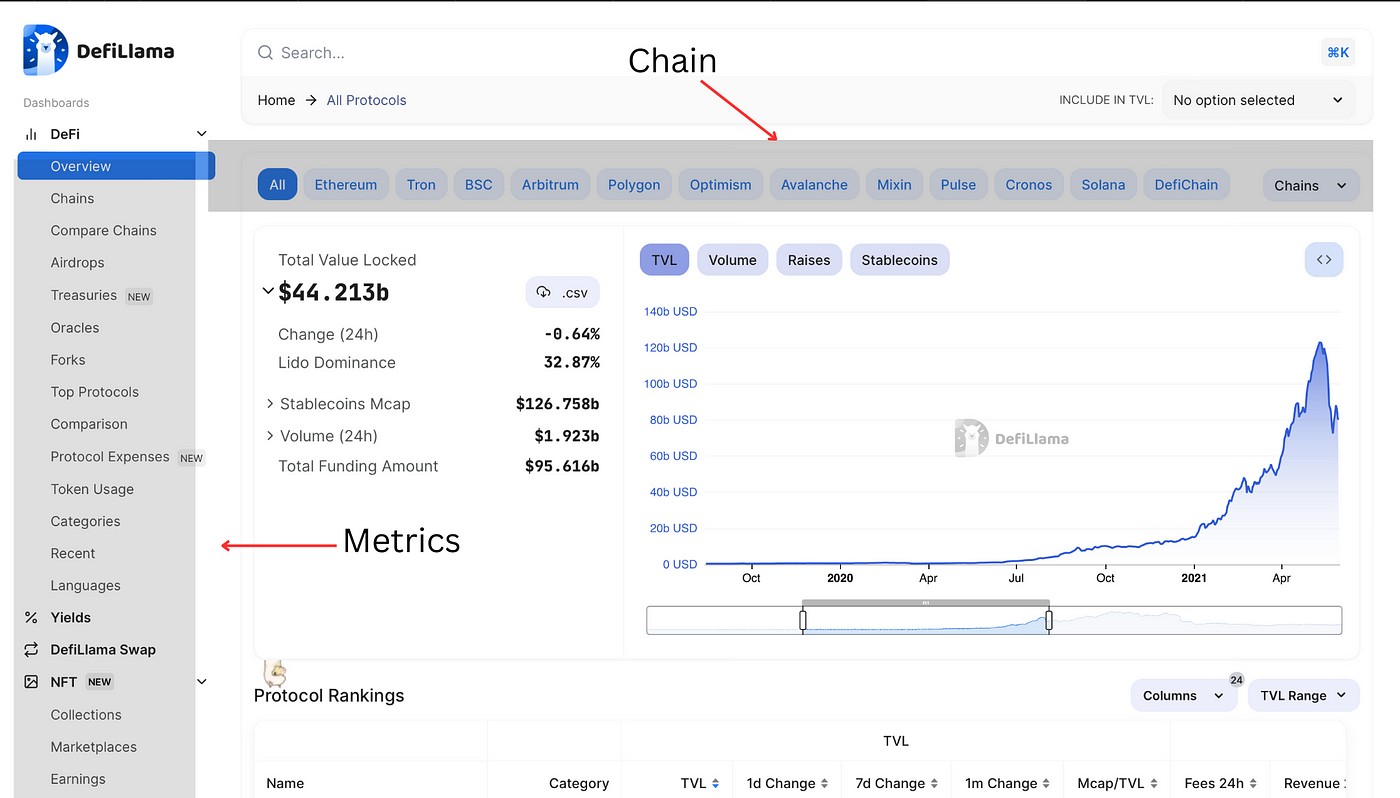The height and width of the screenshot is (798, 1400).
Task: Filter by Mixin chain
Action: [894, 184]
